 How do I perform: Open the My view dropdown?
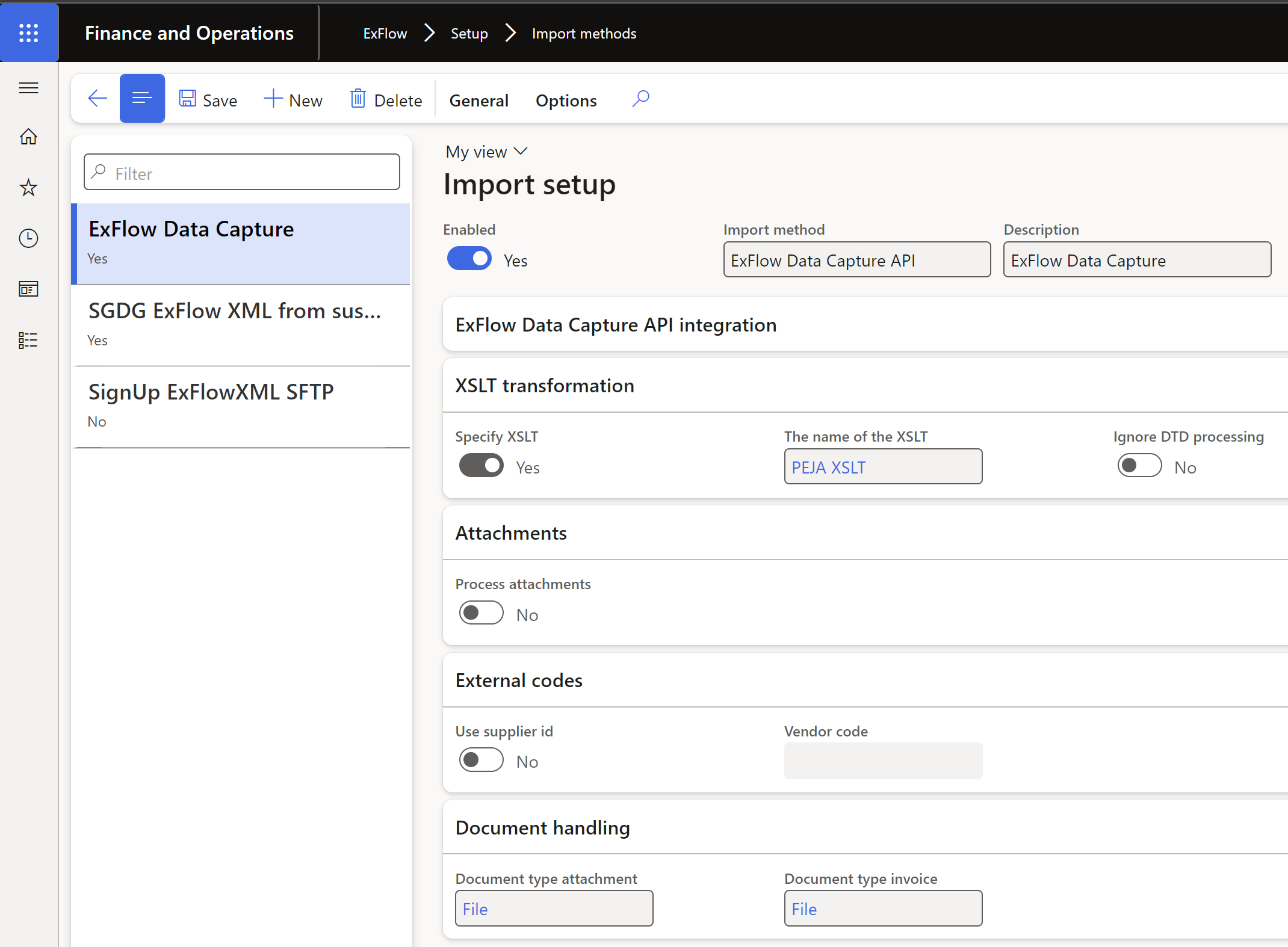click(x=486, y=152)
